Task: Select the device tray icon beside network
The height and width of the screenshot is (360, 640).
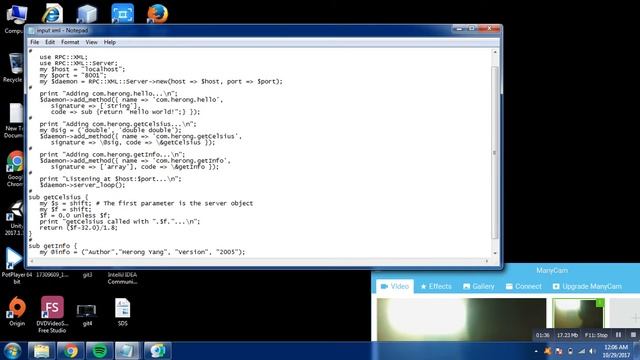Action: 570,351
